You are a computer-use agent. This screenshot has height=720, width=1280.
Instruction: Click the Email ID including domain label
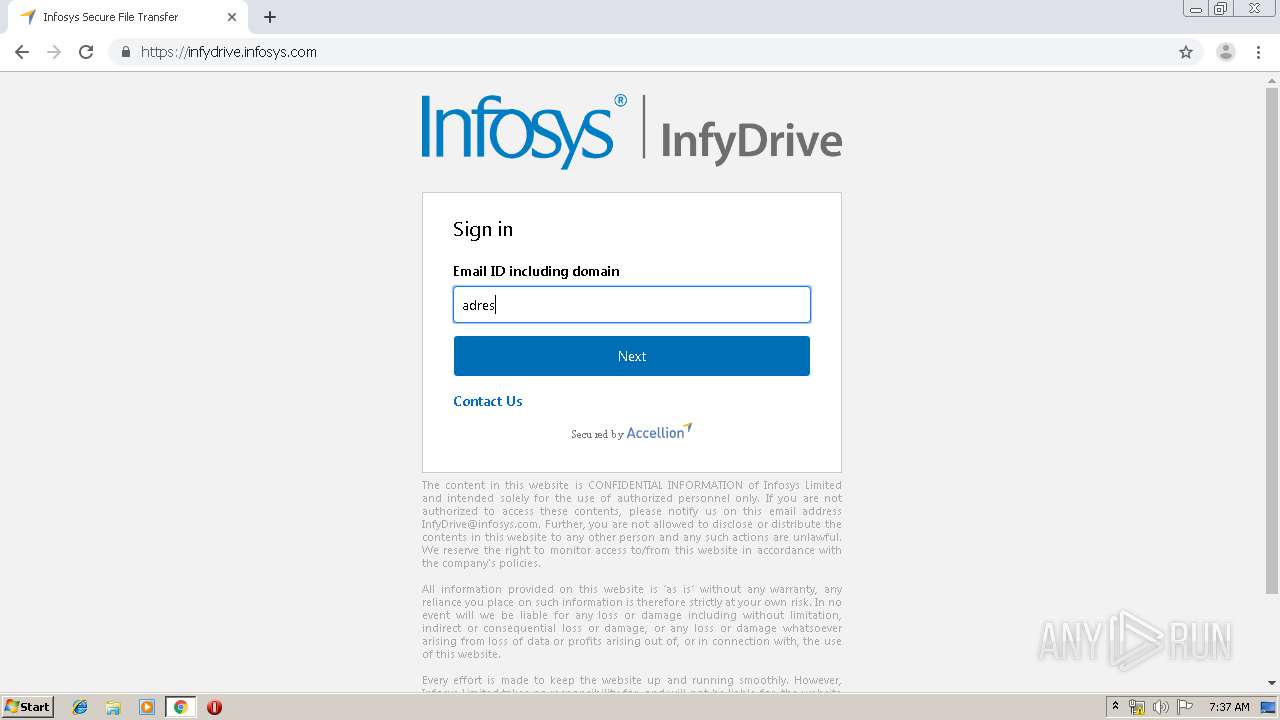point(536,271)
